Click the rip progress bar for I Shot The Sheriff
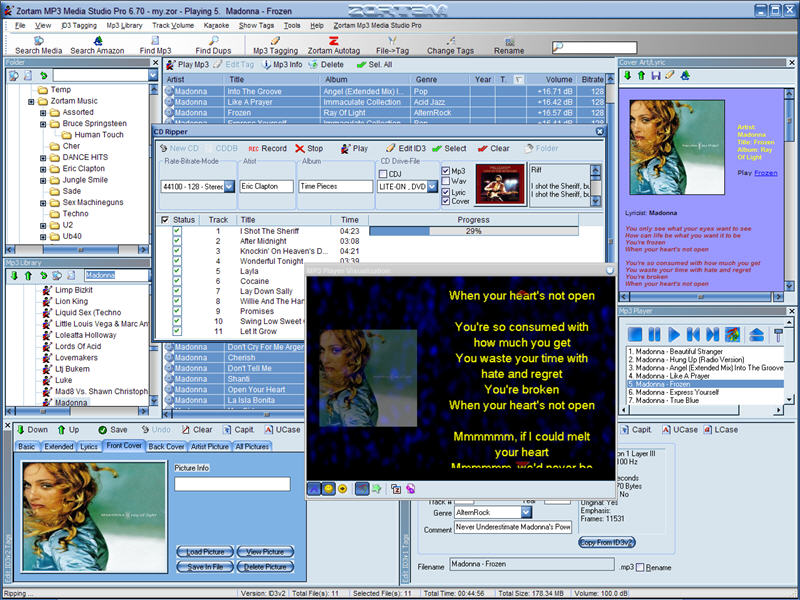 point(473,231)
